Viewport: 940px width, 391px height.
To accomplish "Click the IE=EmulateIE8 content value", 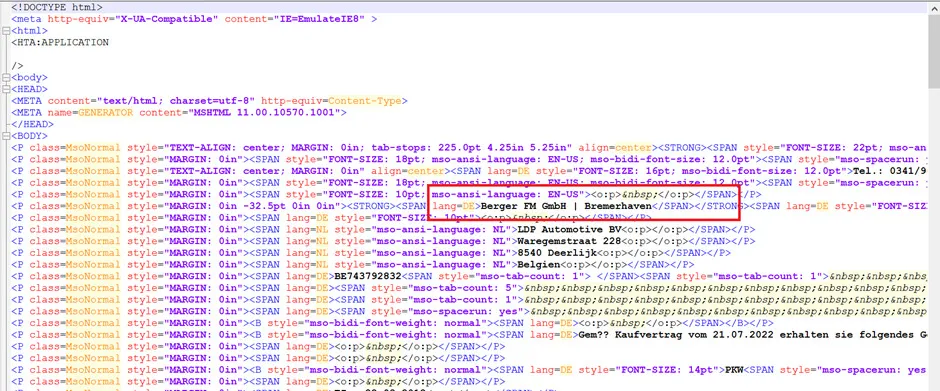I will coord(318,19).
